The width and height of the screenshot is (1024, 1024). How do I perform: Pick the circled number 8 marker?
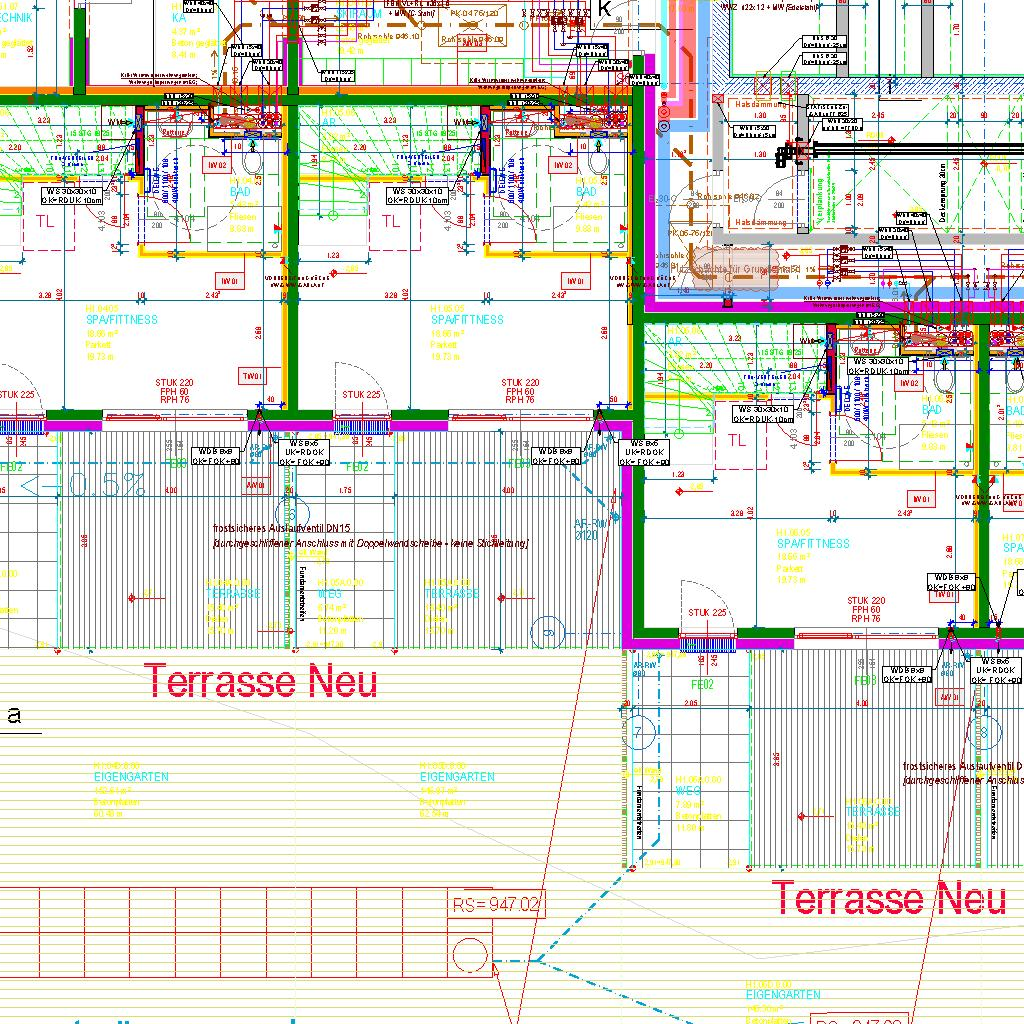pyautogui.click(x=984, y=733)
